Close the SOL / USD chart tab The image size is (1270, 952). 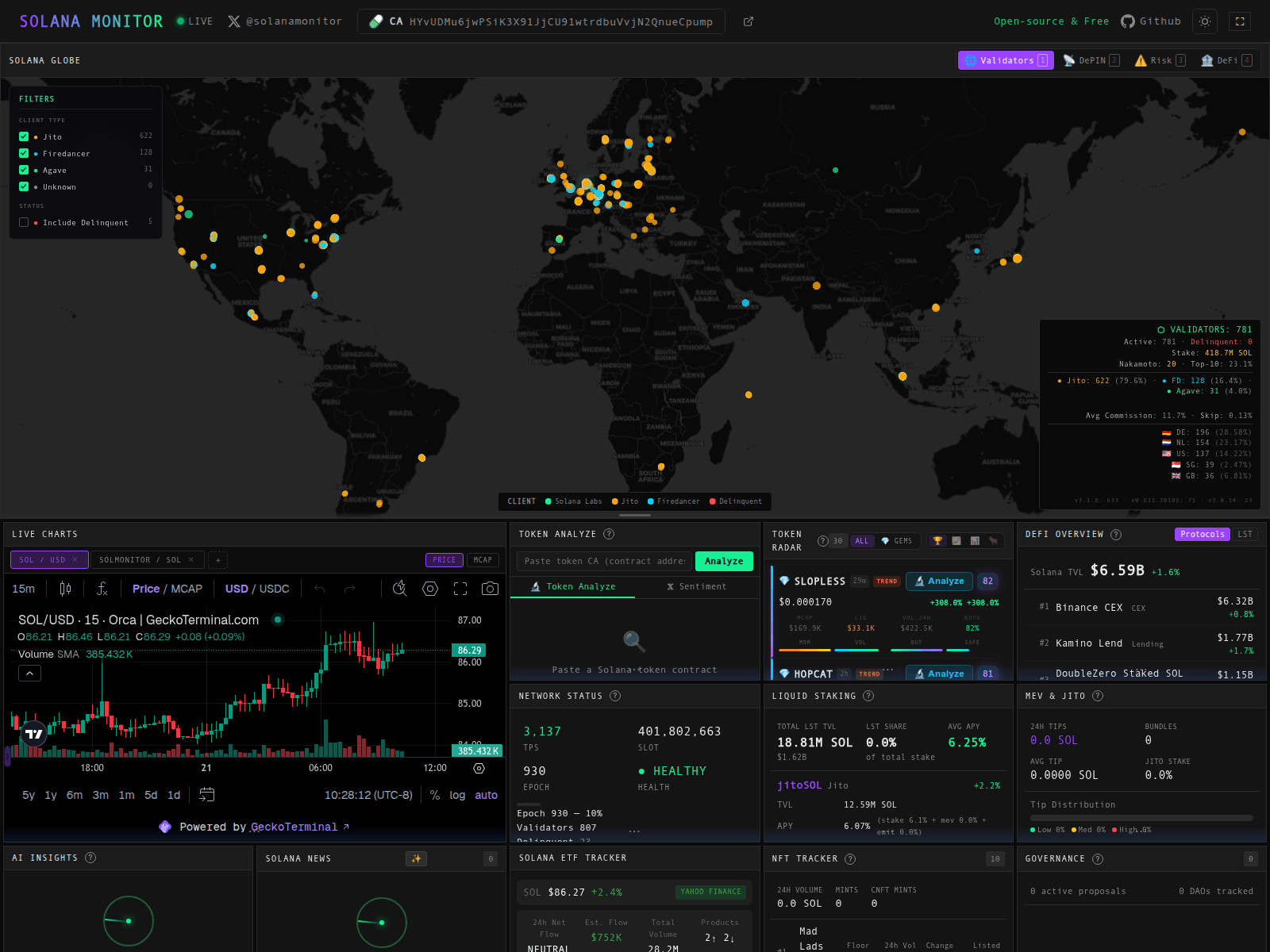[x=75, y=559]
